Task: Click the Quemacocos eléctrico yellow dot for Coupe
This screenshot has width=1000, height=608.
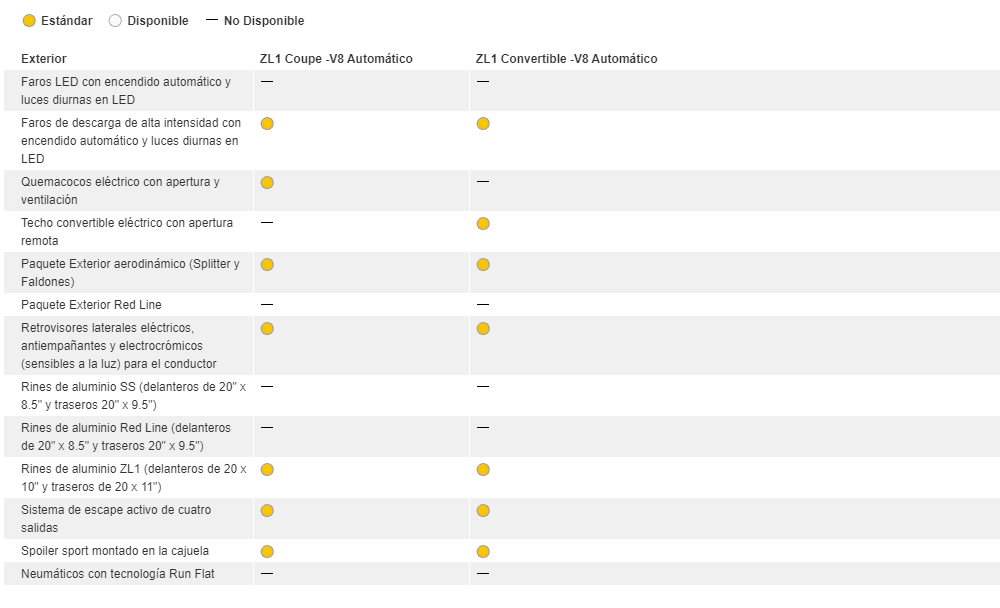Action: pyautogui.click(x=267, y=183)
